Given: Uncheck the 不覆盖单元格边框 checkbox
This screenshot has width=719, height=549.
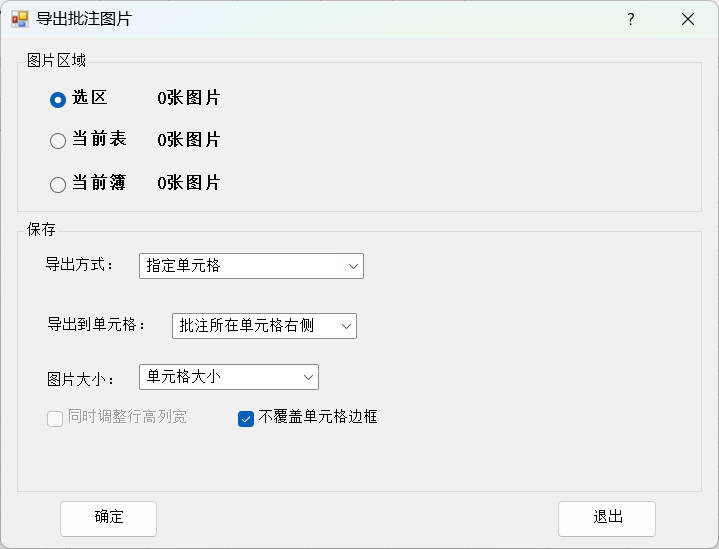Looking at the screenshot, I should [246, 418].
